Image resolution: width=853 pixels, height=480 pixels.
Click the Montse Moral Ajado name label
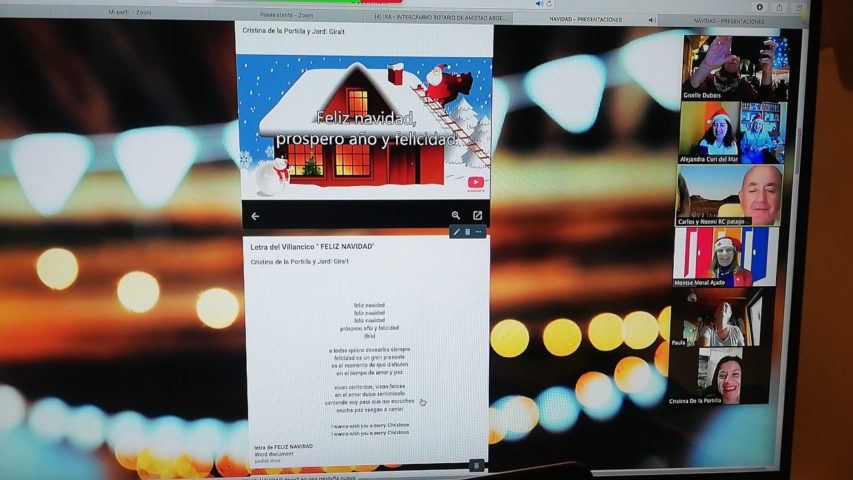699,282
